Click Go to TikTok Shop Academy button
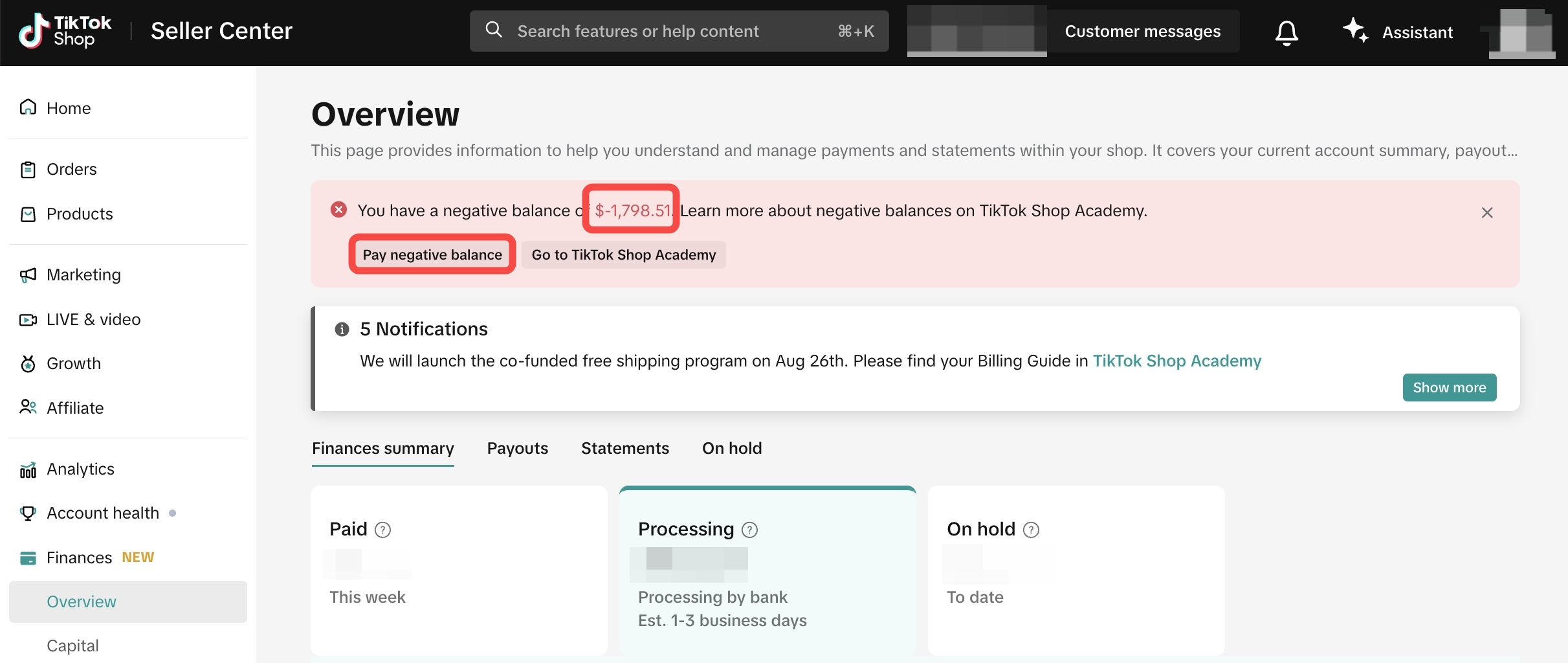1568x663 pixels. [x=623, y=255]
